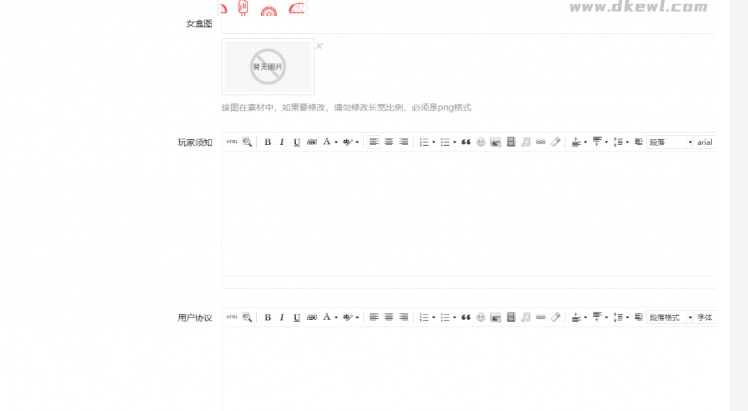Insert hyperlink in 玩家须知 editor

(x=540, y=142)
